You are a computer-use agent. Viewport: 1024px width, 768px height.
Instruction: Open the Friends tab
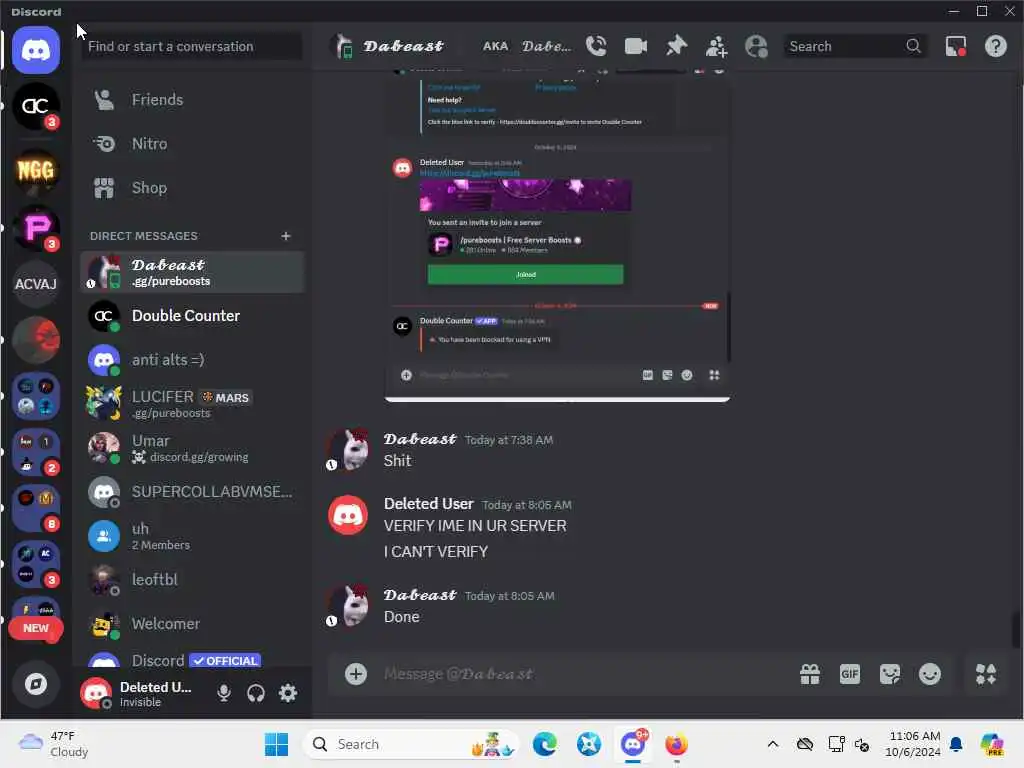click(x=192, y=100)
